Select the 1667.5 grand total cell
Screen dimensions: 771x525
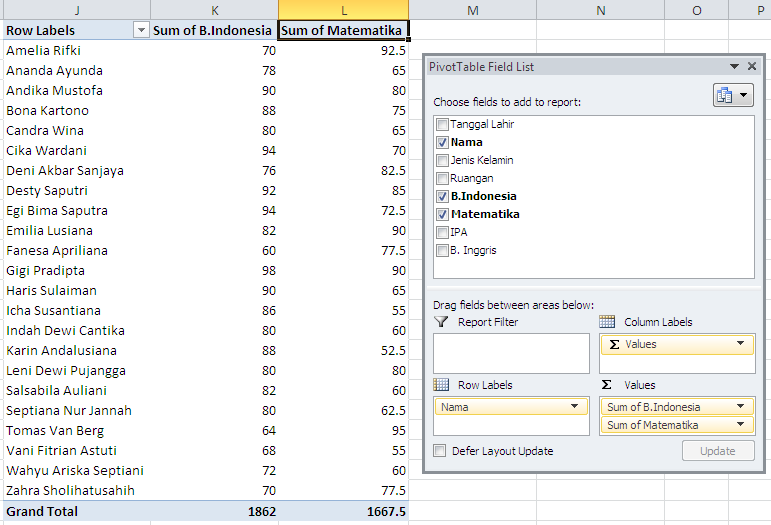343,511
